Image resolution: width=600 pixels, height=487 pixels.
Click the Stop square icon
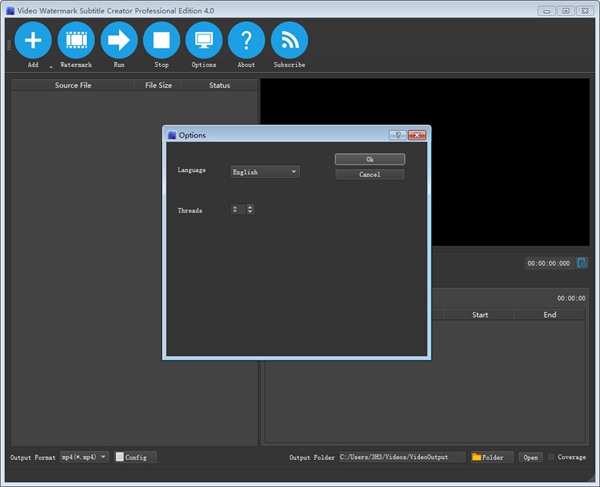[x=161, y=40]
